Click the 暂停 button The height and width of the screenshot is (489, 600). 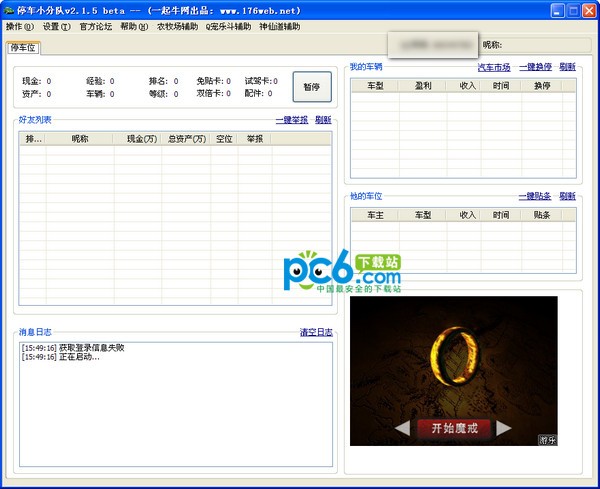[x=312, y=87]
